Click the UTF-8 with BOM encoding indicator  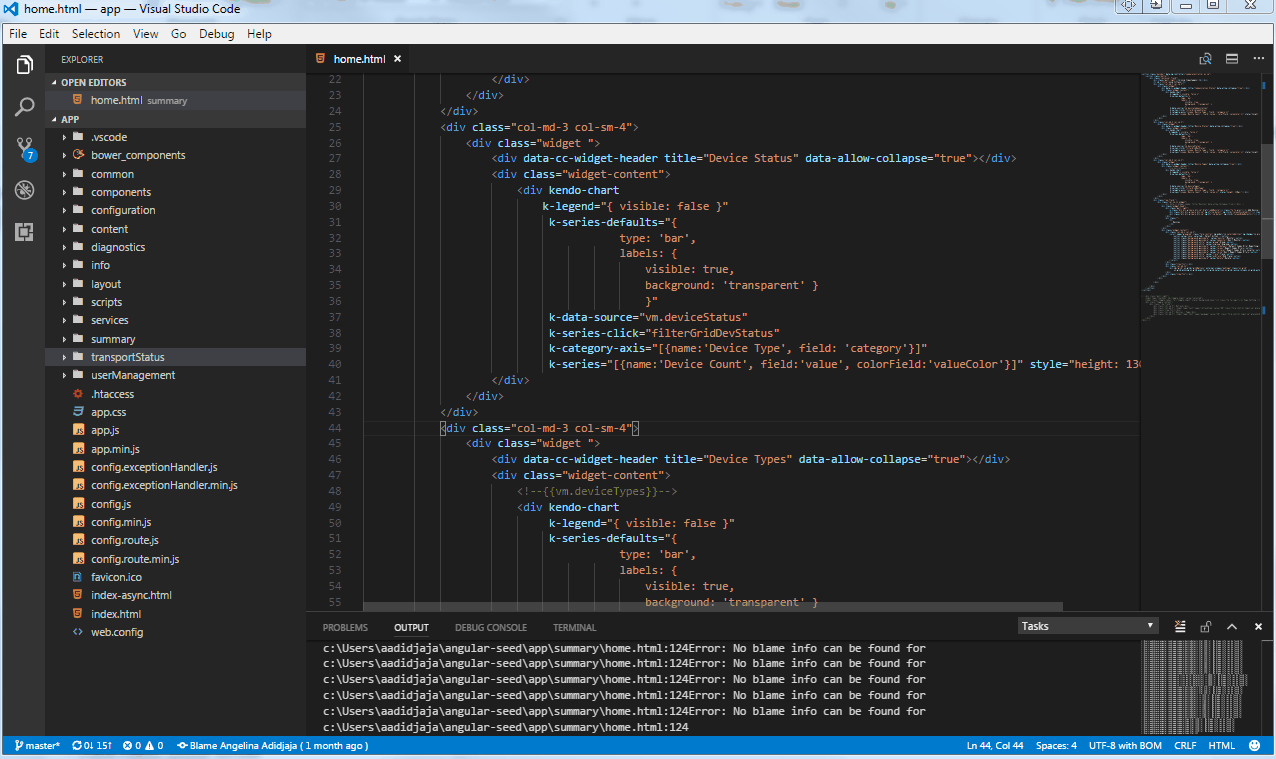tap(1124, 745)
